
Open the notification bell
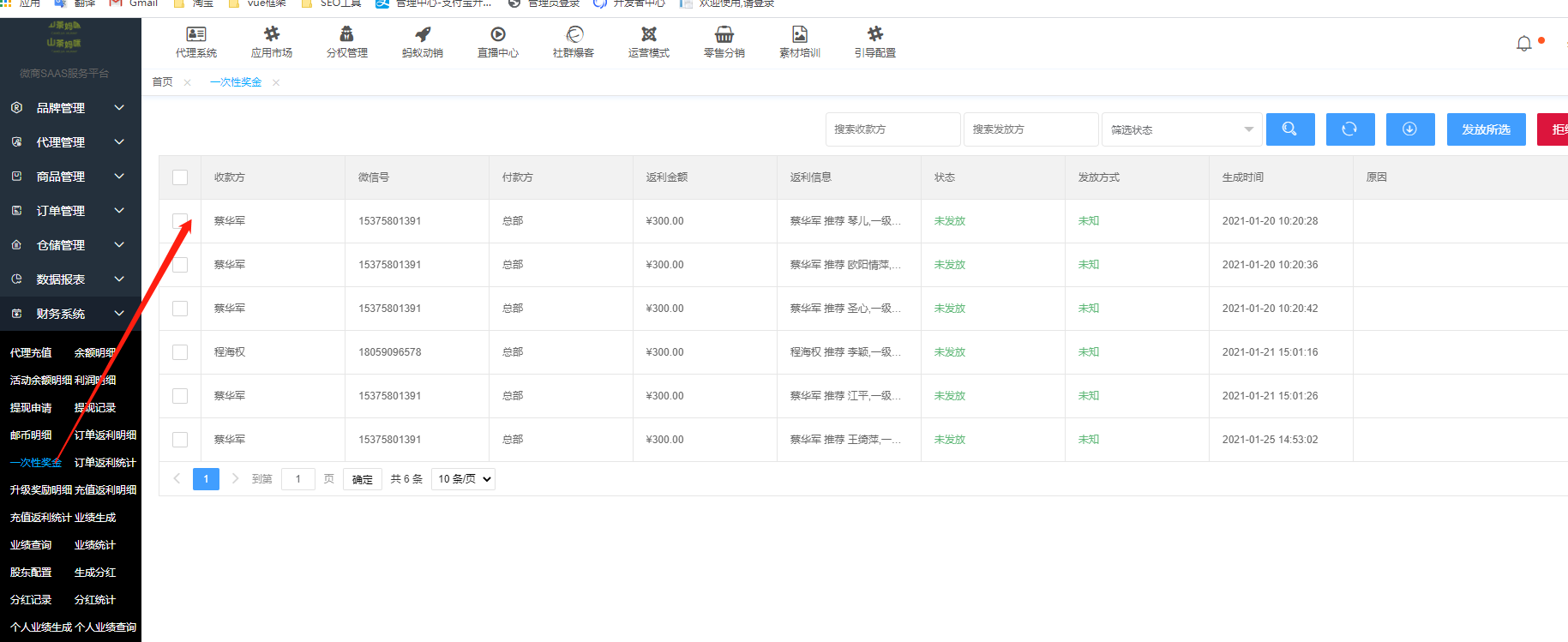tap(1523, 44)
